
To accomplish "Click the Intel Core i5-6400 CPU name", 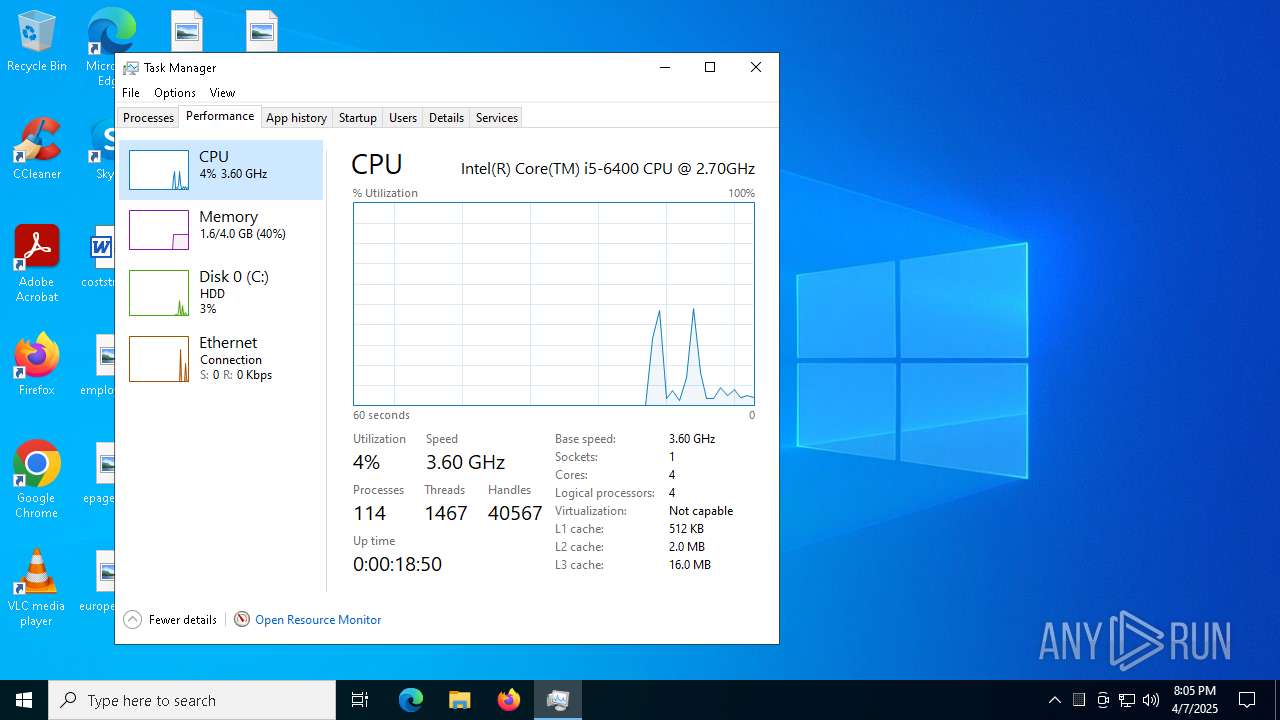I will pyautogui.click(x=608, y=169).
